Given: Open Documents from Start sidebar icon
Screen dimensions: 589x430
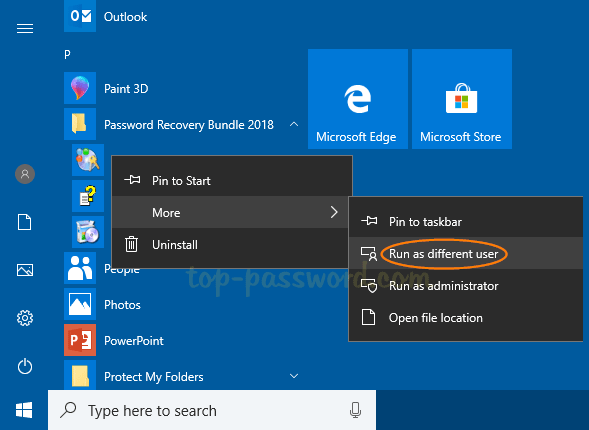Looking at the screenshot, I should (x=25, y=222).
